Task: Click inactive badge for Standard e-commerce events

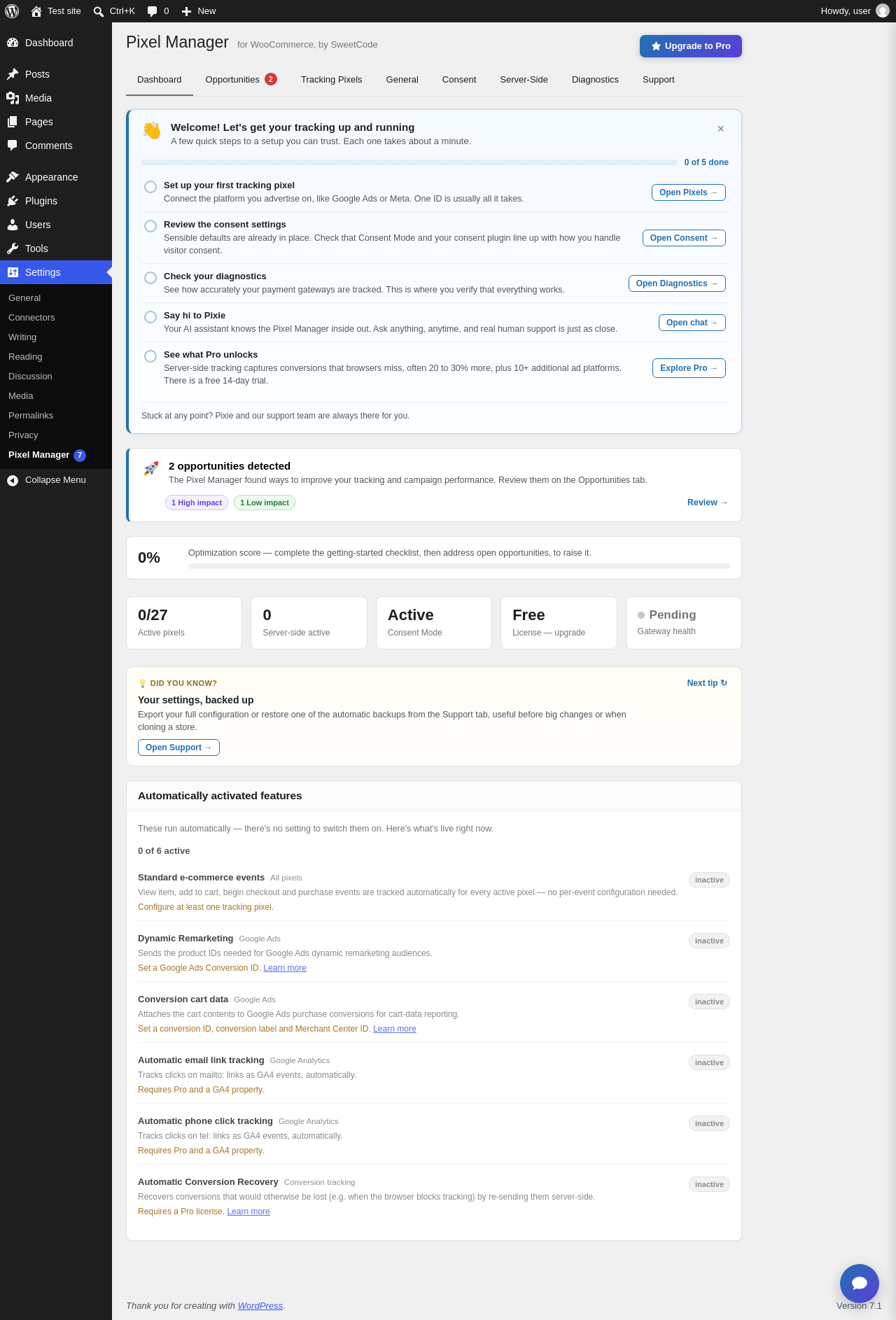Action: pos(709,880)
